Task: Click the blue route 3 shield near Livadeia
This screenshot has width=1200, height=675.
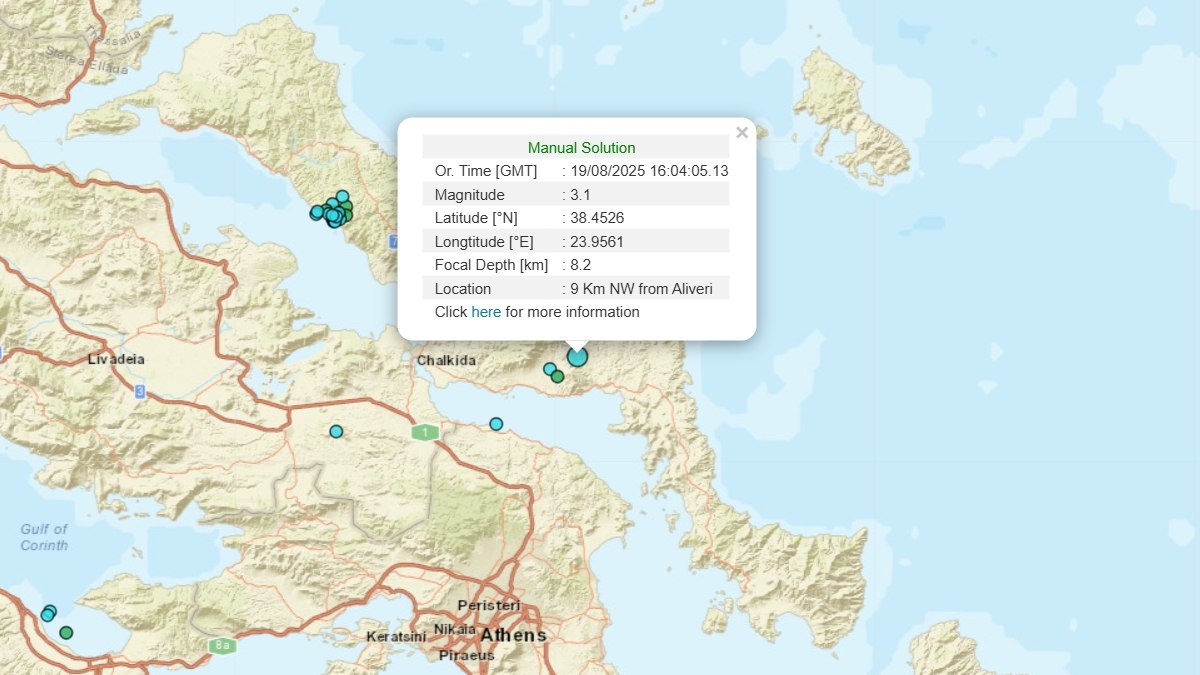Action: click(139, 392)
